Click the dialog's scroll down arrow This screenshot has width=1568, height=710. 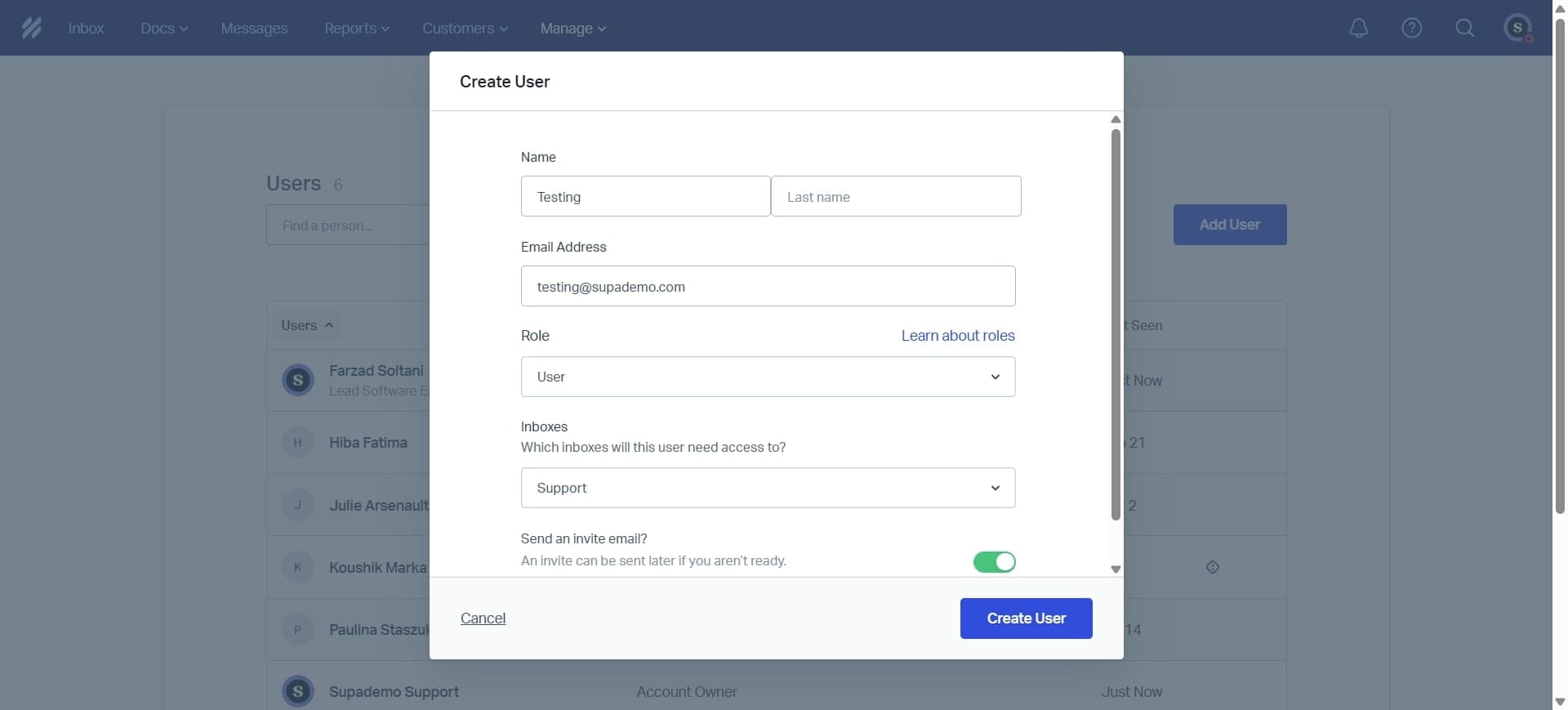[1116, 569]
